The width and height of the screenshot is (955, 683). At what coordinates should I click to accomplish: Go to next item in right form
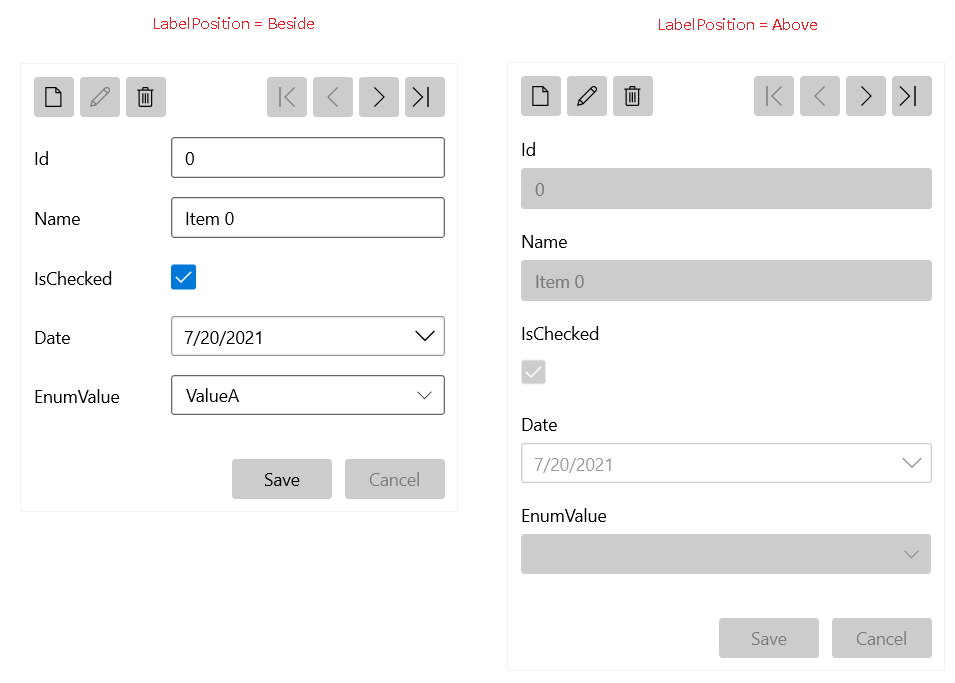tap(866, 96)
